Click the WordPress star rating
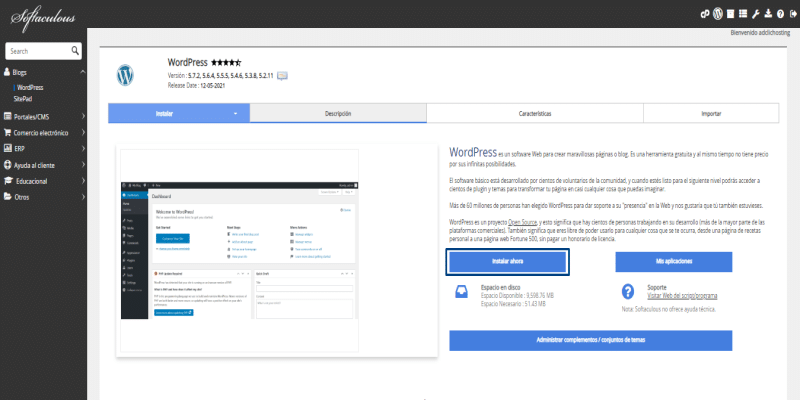 [x=226, y=63]
